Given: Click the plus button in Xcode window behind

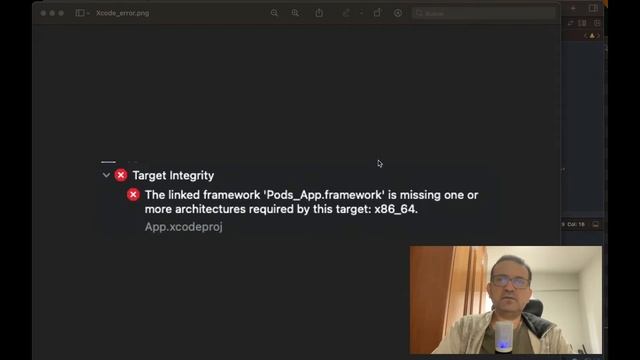Looking at the screenshot, I should point(573,8).
